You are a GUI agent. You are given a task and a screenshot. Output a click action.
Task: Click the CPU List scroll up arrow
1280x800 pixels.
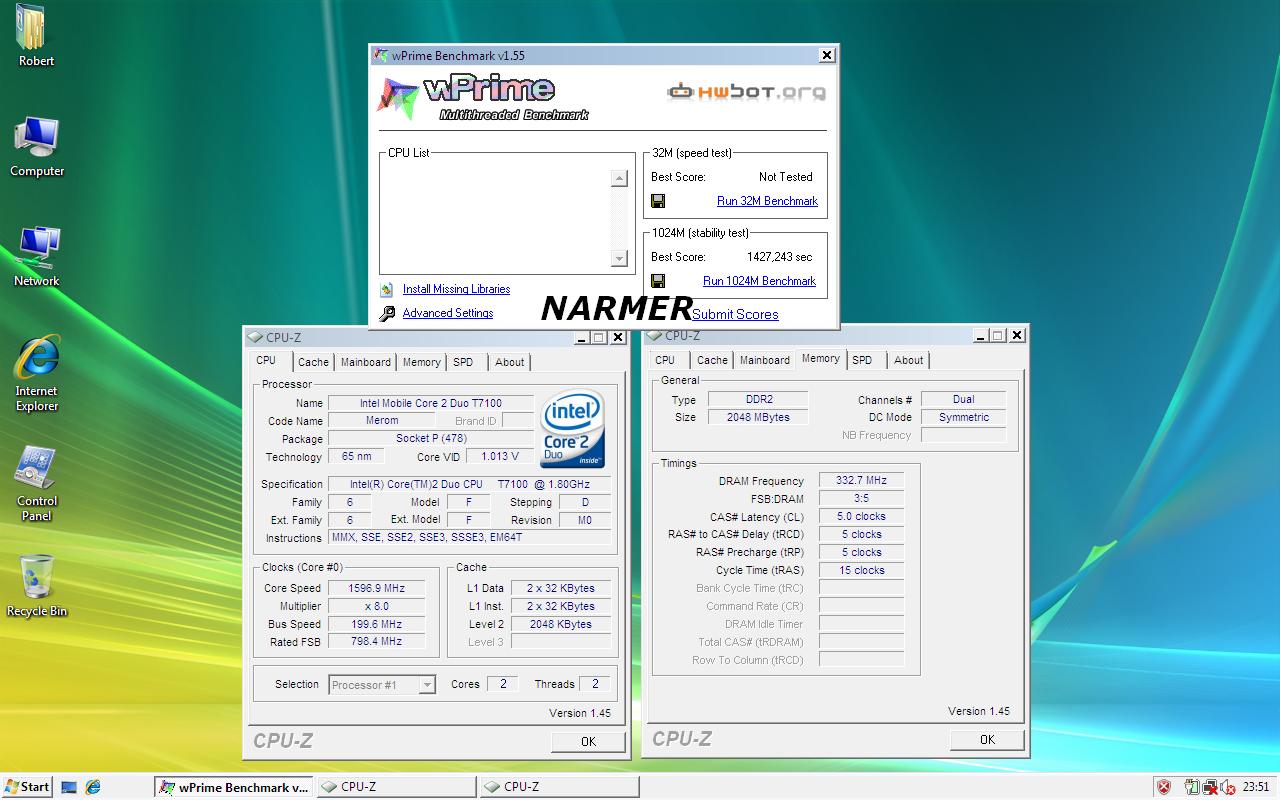[619, 178]
